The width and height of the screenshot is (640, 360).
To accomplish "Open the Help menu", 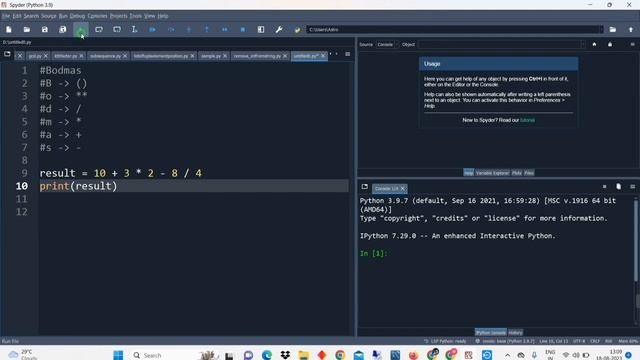I will coord(163,16).
